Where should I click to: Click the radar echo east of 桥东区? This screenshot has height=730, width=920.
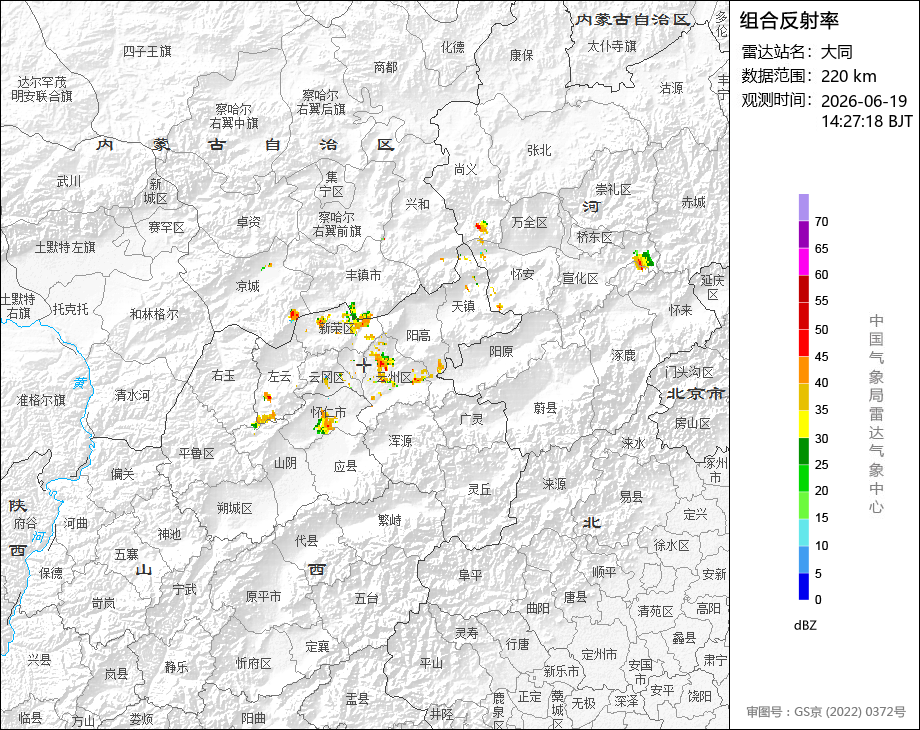(x=643, y=260)
